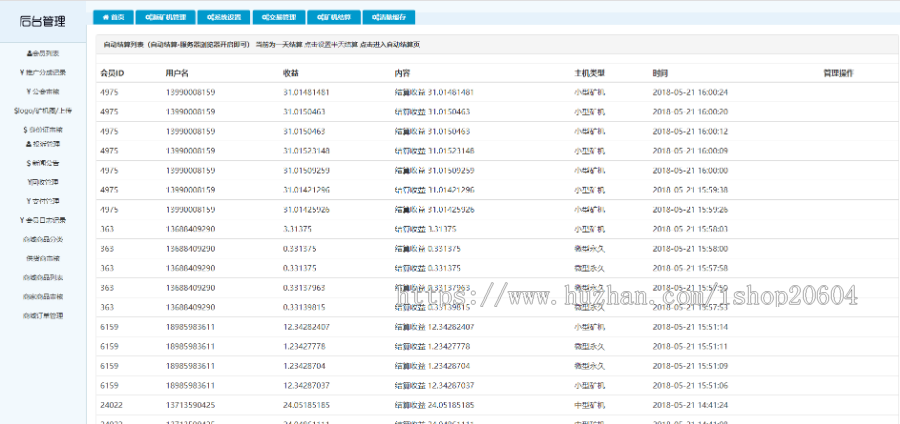Open the 首页 home tab
This screenshot has height=424, width=900.
[x=113, y=17]
